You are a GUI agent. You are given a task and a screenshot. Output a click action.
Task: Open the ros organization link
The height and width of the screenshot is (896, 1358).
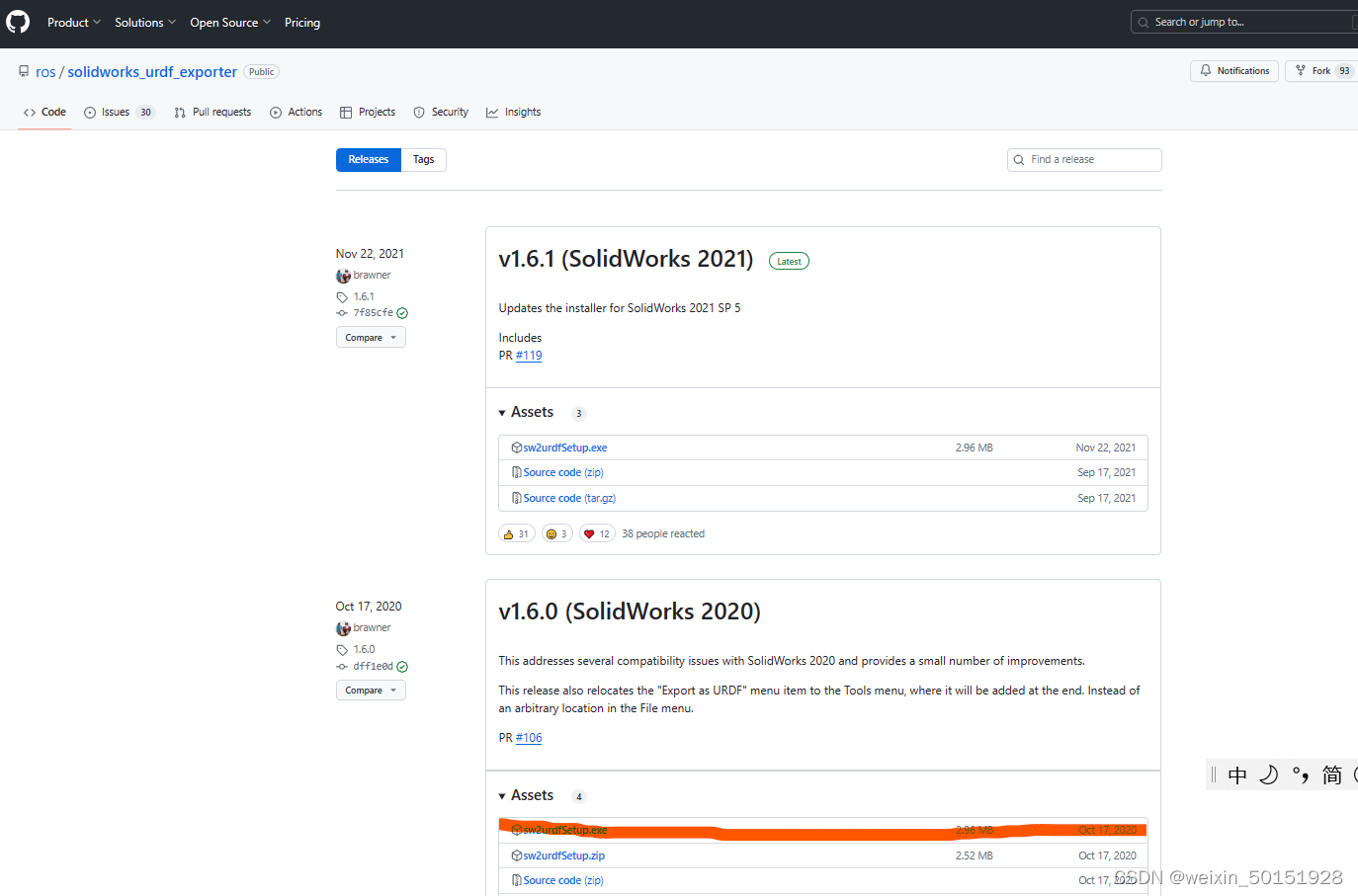click(45, 72)
